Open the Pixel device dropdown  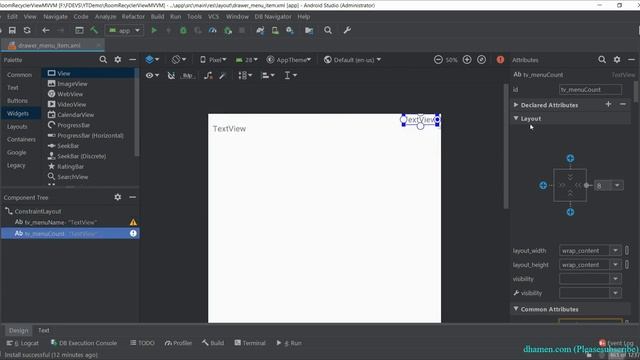click(x=213, y=60)
